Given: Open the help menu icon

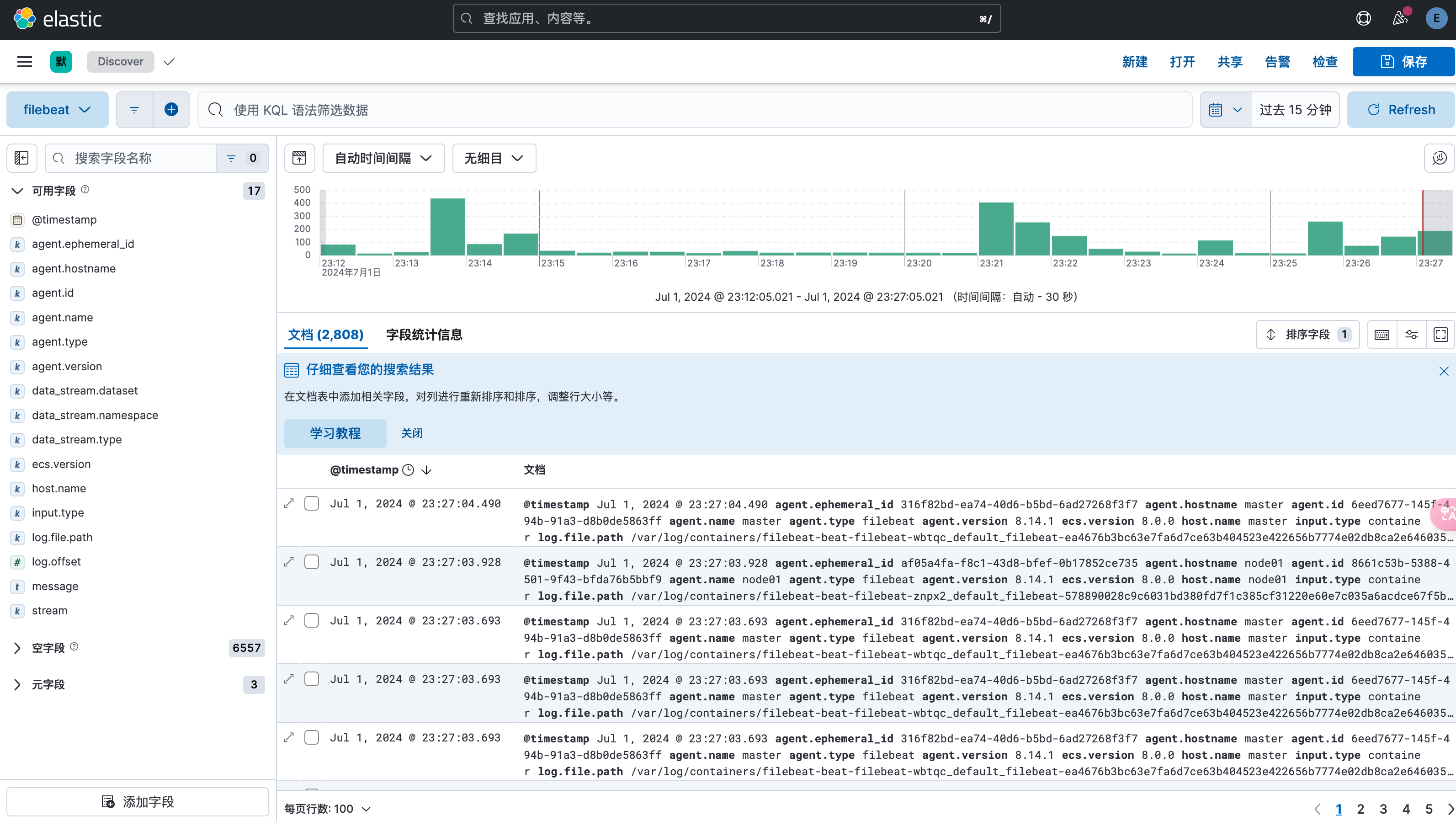Looking at the screenshot, I should click(1363, 19).
